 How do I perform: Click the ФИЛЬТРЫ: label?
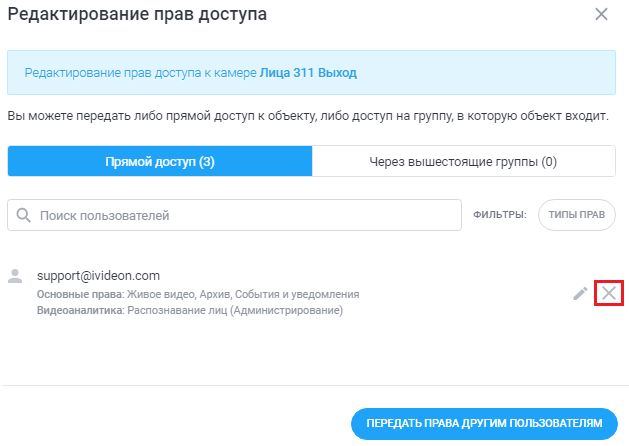(500, 215)
